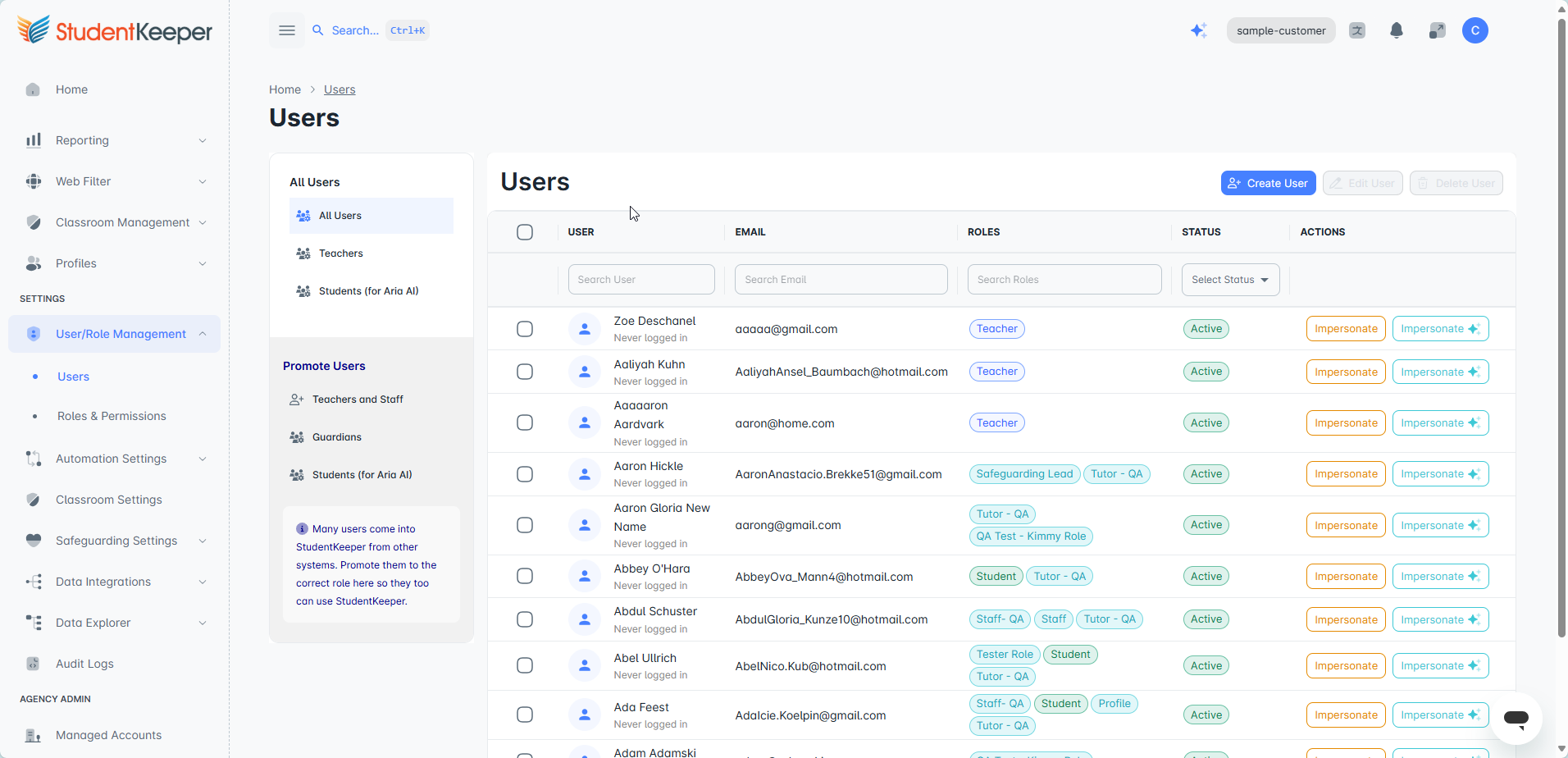The width and height of the screenshot is (1568, 758).
Task: Expand the Data Integrations chevron
Action: coord(203,582)
